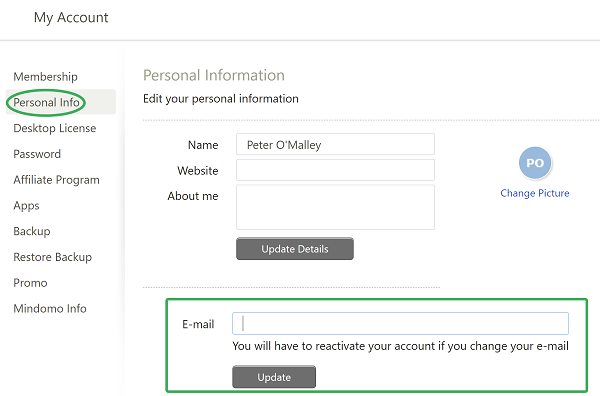Choose Restore Backup option
The image size is (600, 396).
tap(52, 257)
